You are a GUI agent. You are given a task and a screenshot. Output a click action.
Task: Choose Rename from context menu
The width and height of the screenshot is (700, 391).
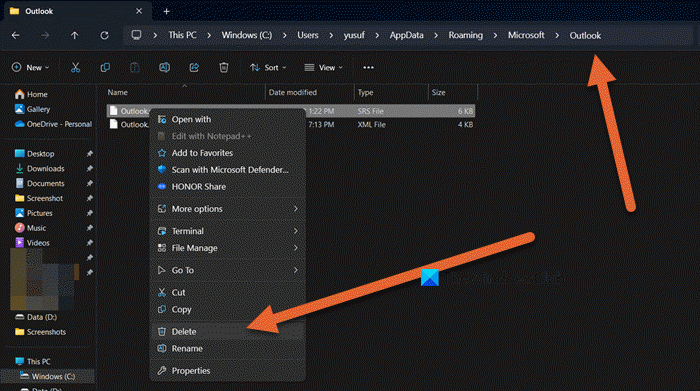(228, 349)
